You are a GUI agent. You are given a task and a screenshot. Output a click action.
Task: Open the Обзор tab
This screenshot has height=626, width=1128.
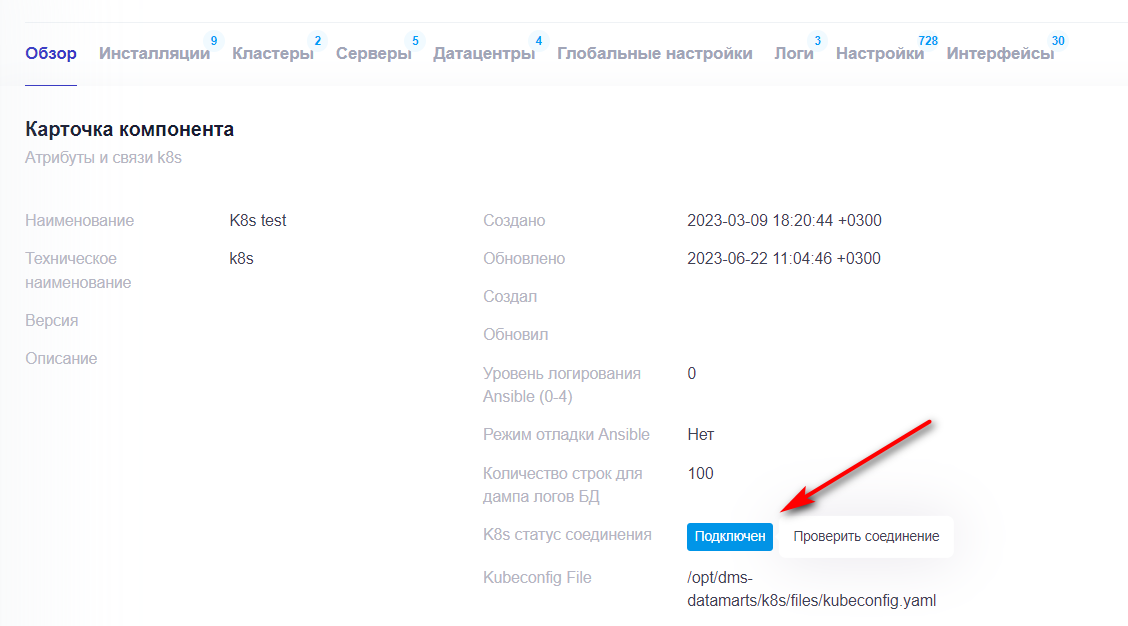pos(51,54)
